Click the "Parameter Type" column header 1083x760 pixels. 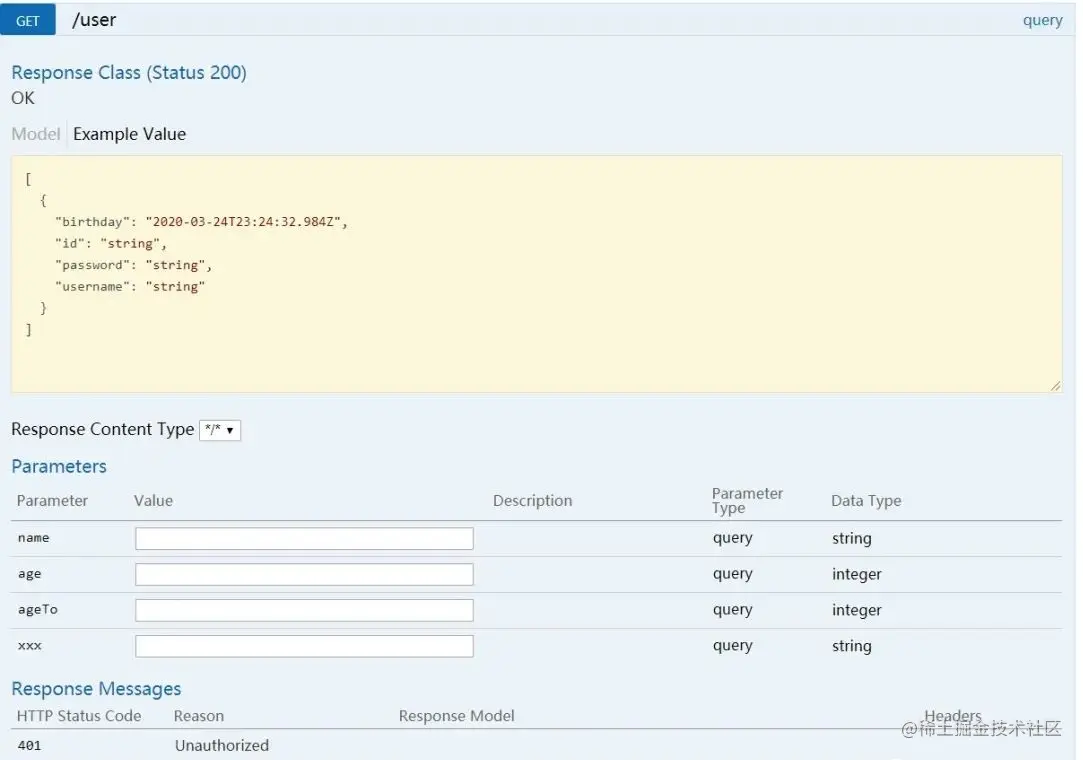coord(747,500)
